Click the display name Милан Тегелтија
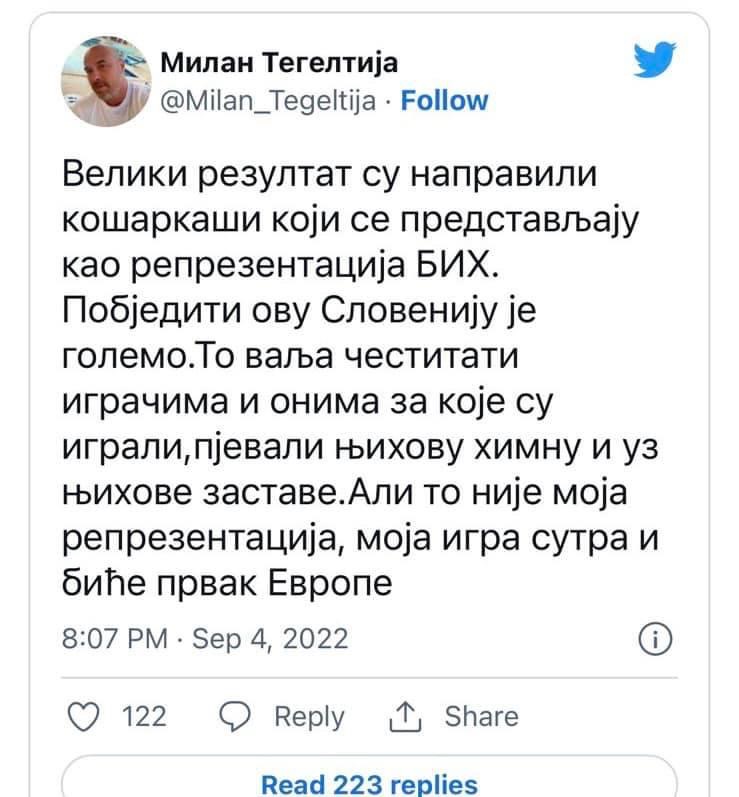 (x=279, y=64)
